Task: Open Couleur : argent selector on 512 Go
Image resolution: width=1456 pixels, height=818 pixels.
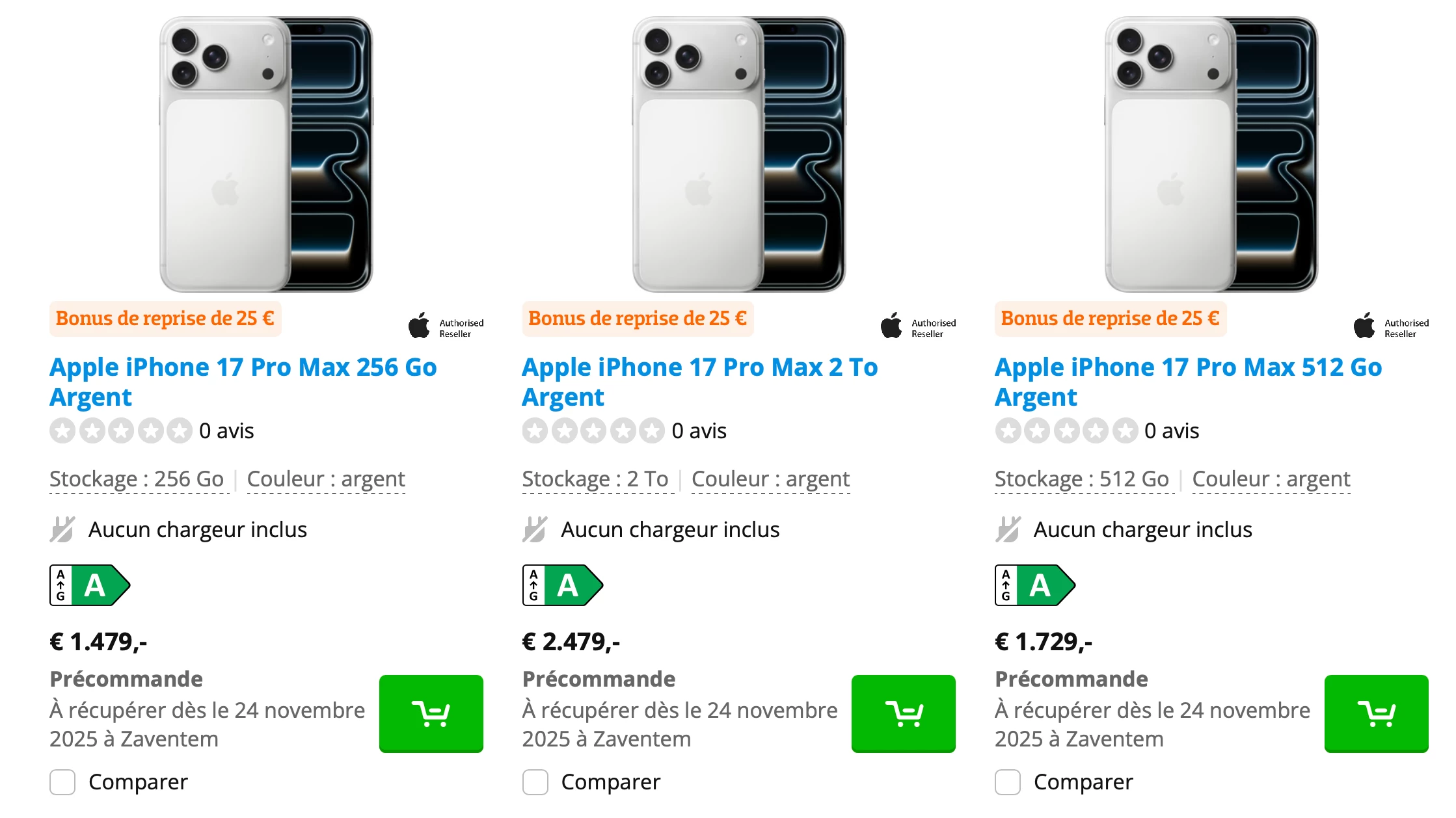Action: click(1271, 479)
